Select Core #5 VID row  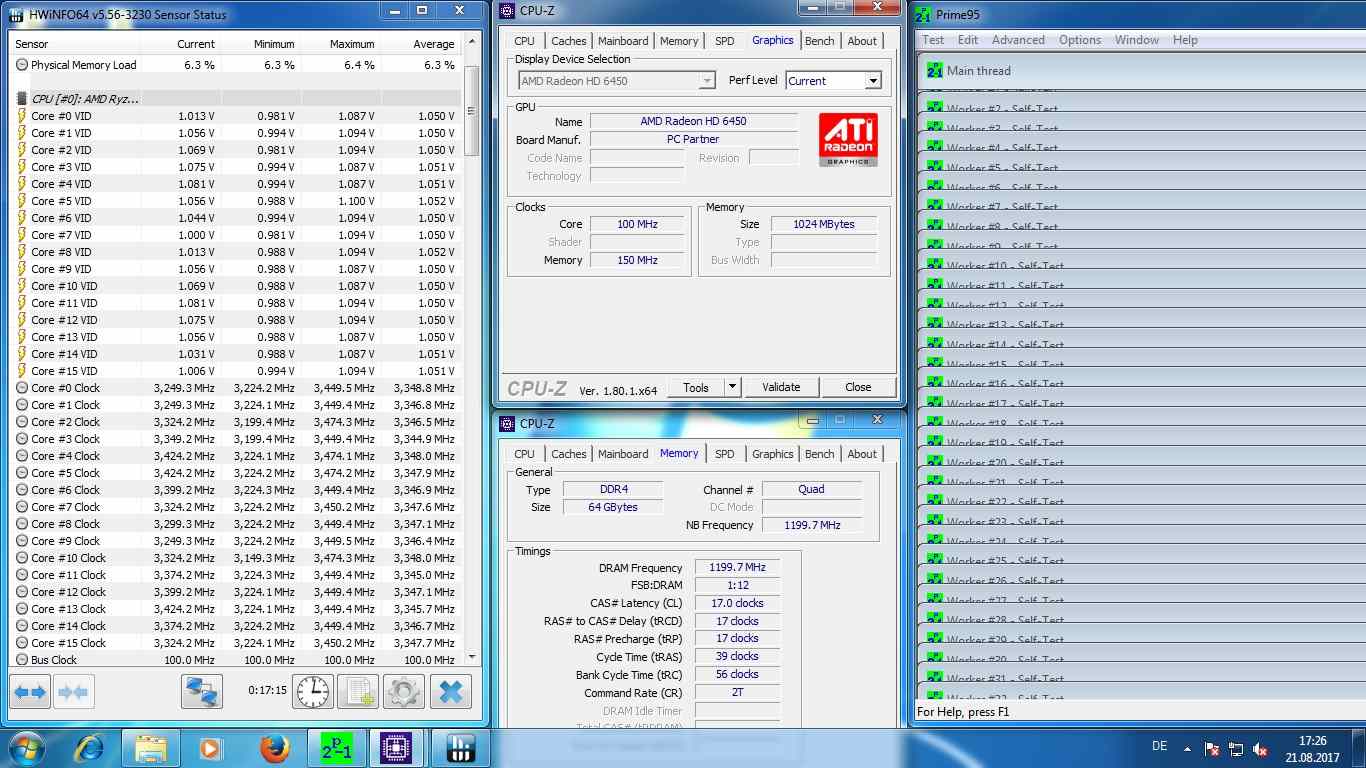click(x=236, y=201)
